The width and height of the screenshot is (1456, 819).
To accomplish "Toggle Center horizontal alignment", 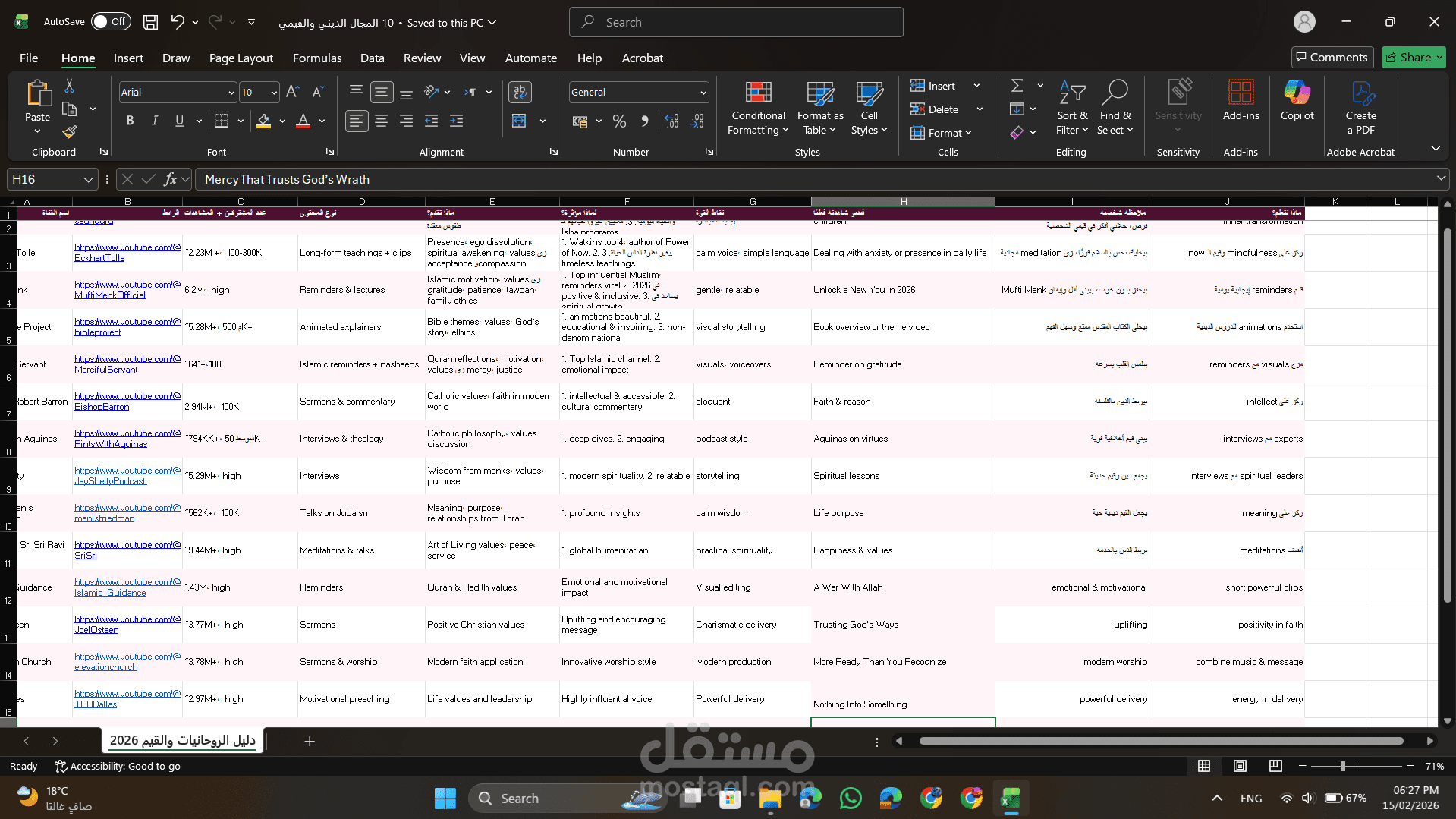I will (x=381, y=121).
